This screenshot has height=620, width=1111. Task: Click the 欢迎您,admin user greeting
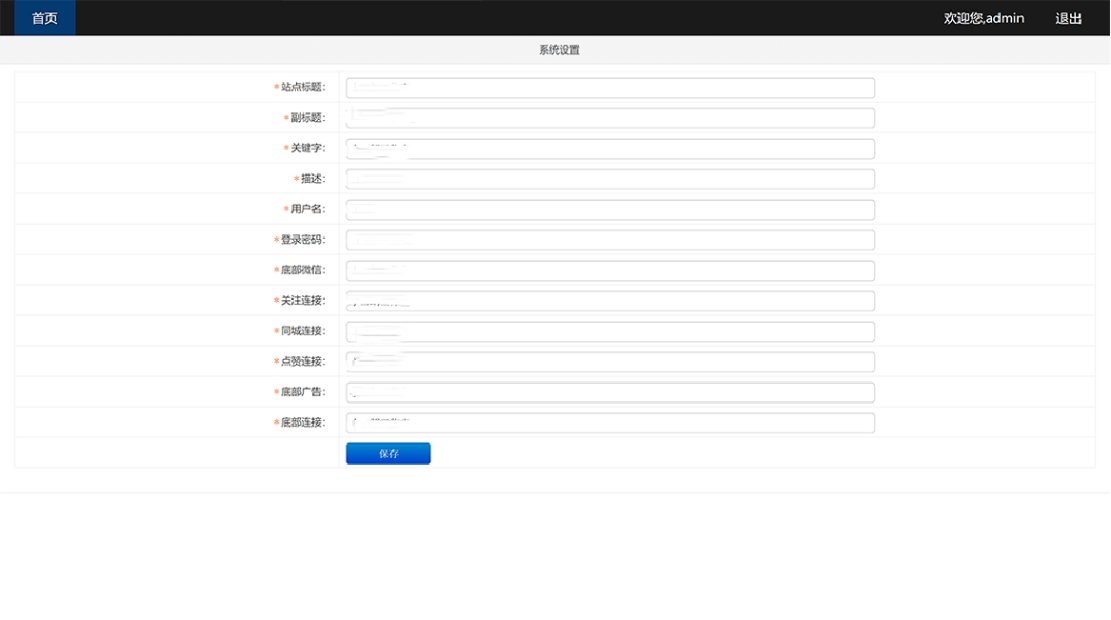984,18
